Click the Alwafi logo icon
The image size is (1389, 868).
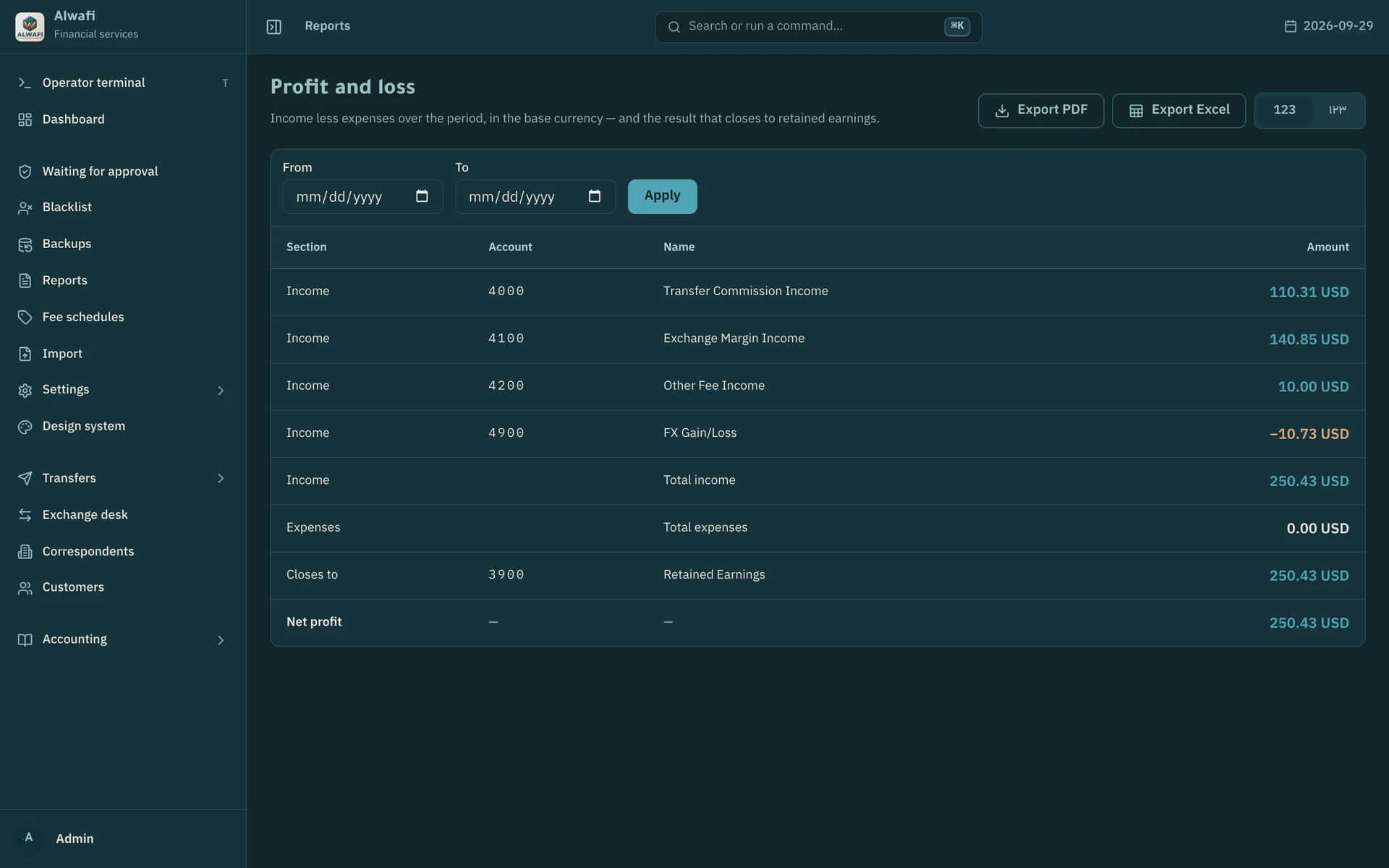pos(30,26)
